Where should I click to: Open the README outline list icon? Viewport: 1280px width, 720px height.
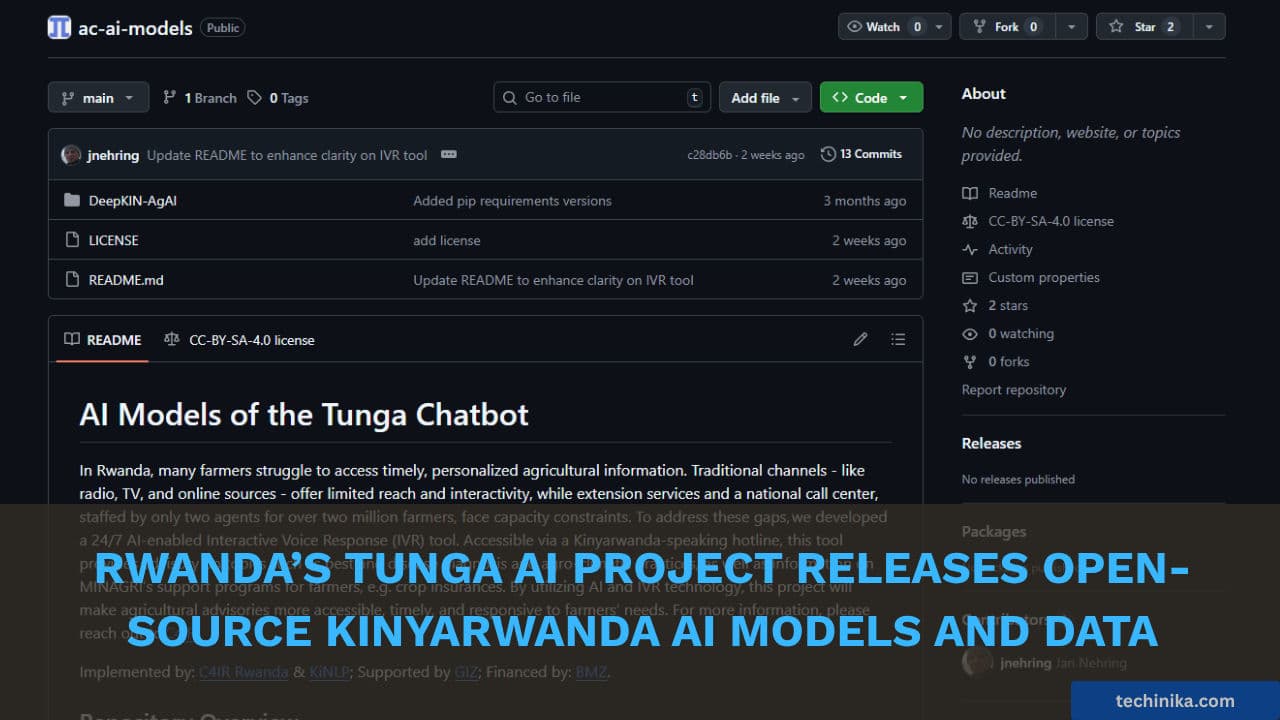pos(898,340)
